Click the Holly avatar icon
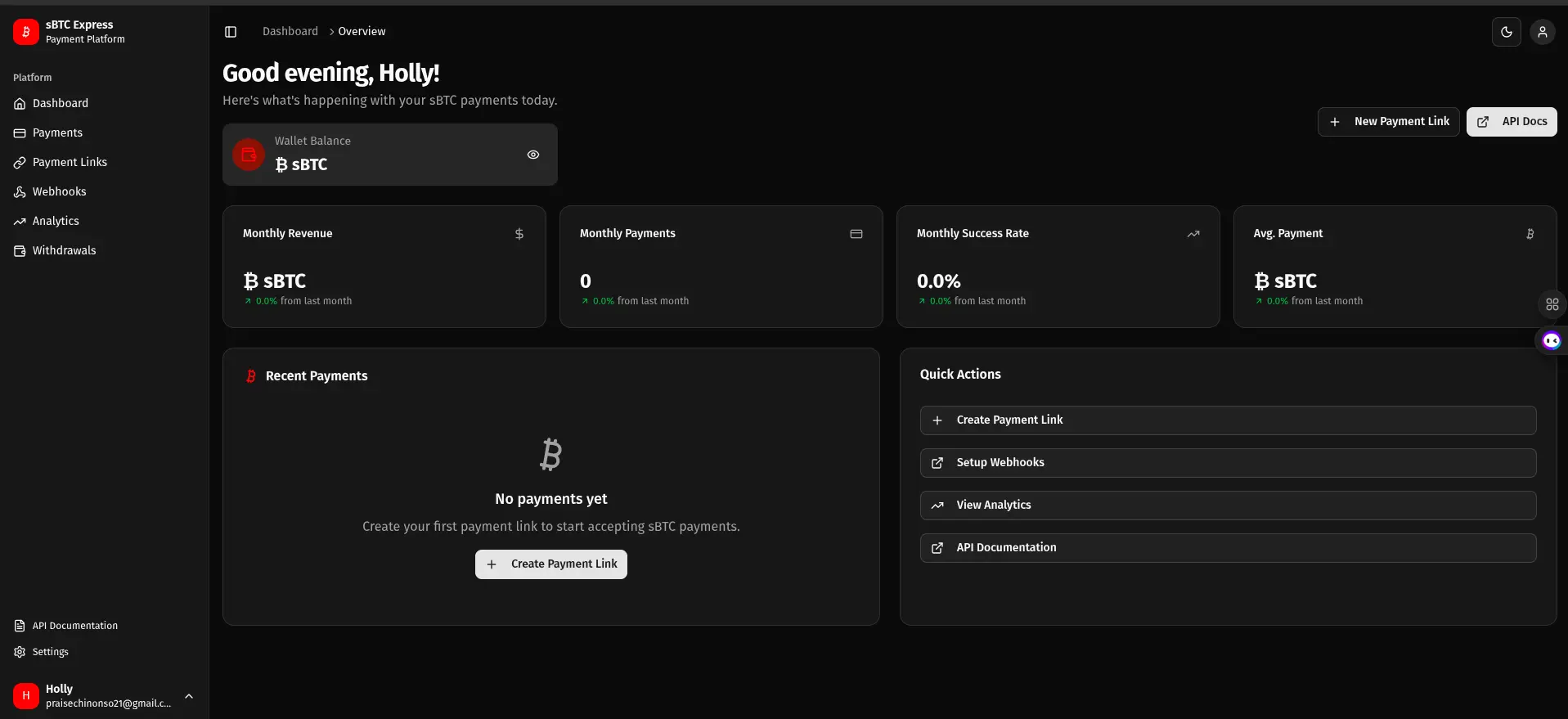This screenshot has height=719, width=1568. pyautogui.click(x=25, y=696)
